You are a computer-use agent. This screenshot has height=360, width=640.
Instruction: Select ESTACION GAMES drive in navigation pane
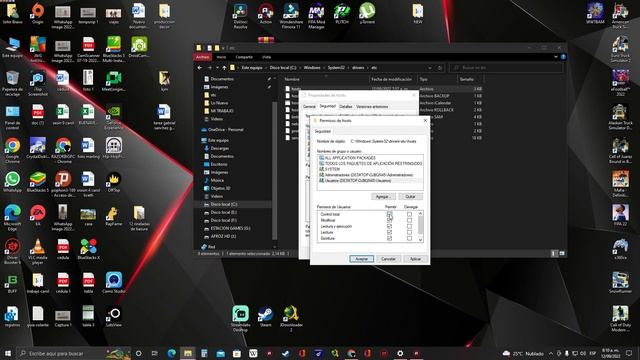230,228
